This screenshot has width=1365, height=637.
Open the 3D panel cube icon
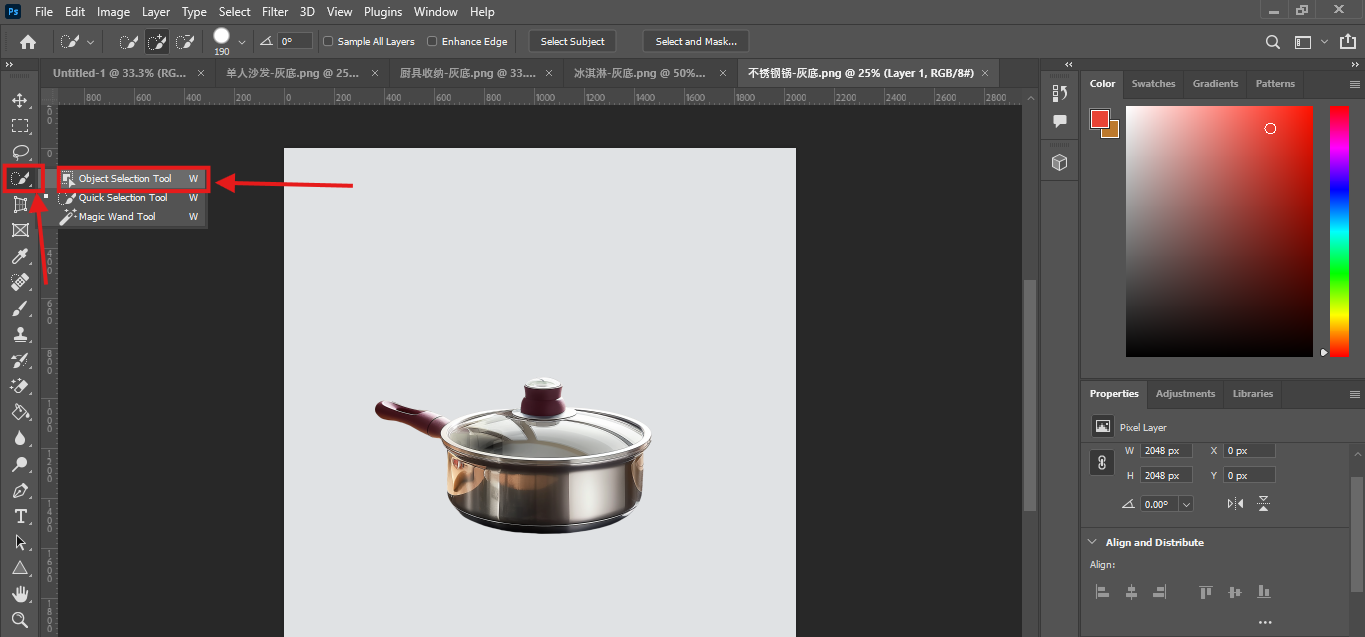click(x=1060, y=162)
